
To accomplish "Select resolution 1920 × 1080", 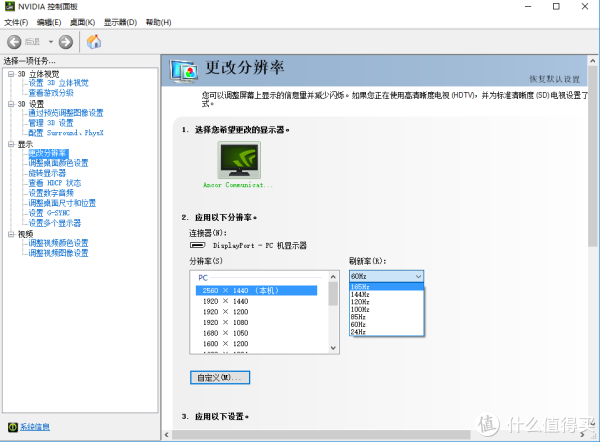I will pyautogui.click(x=225, y=323).
